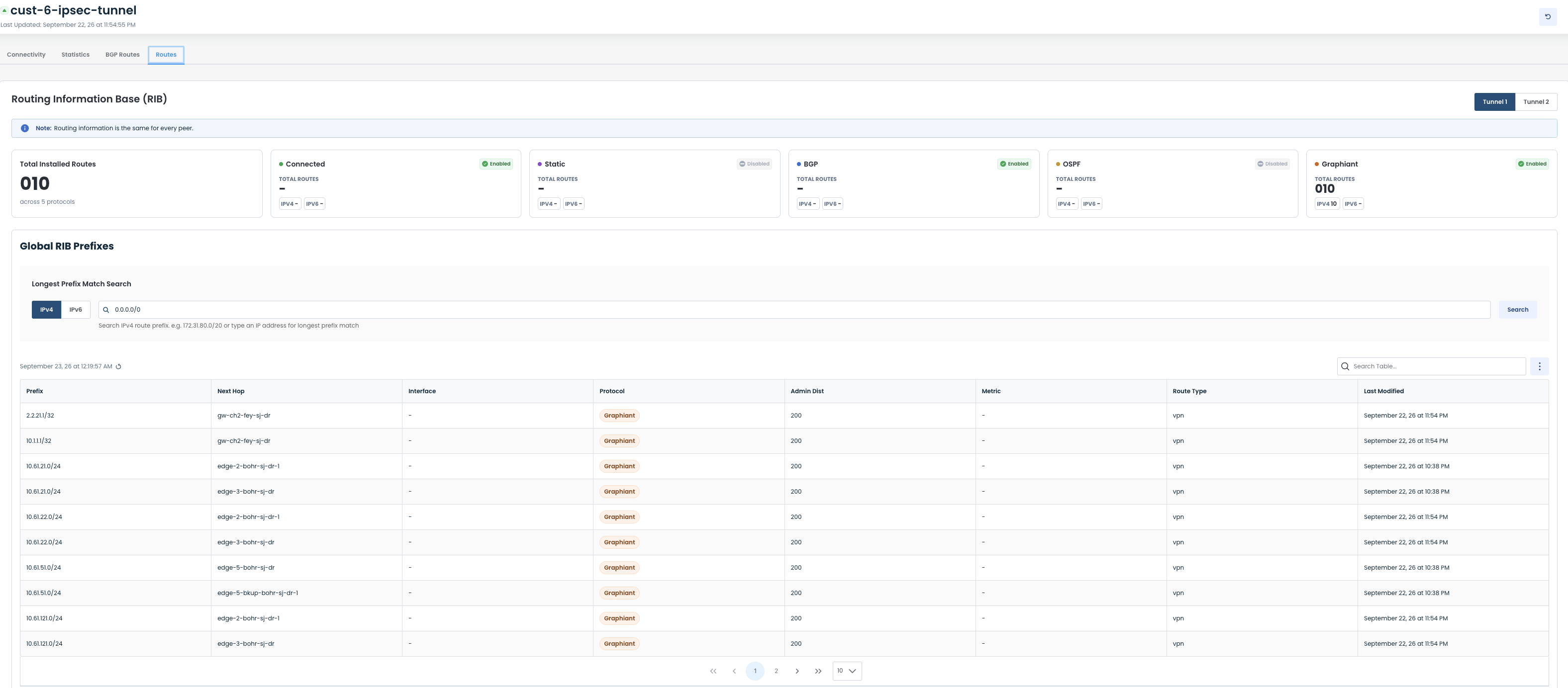Click Enabled badge on BGP card
1568x688 pixels.
point(1014,164)
